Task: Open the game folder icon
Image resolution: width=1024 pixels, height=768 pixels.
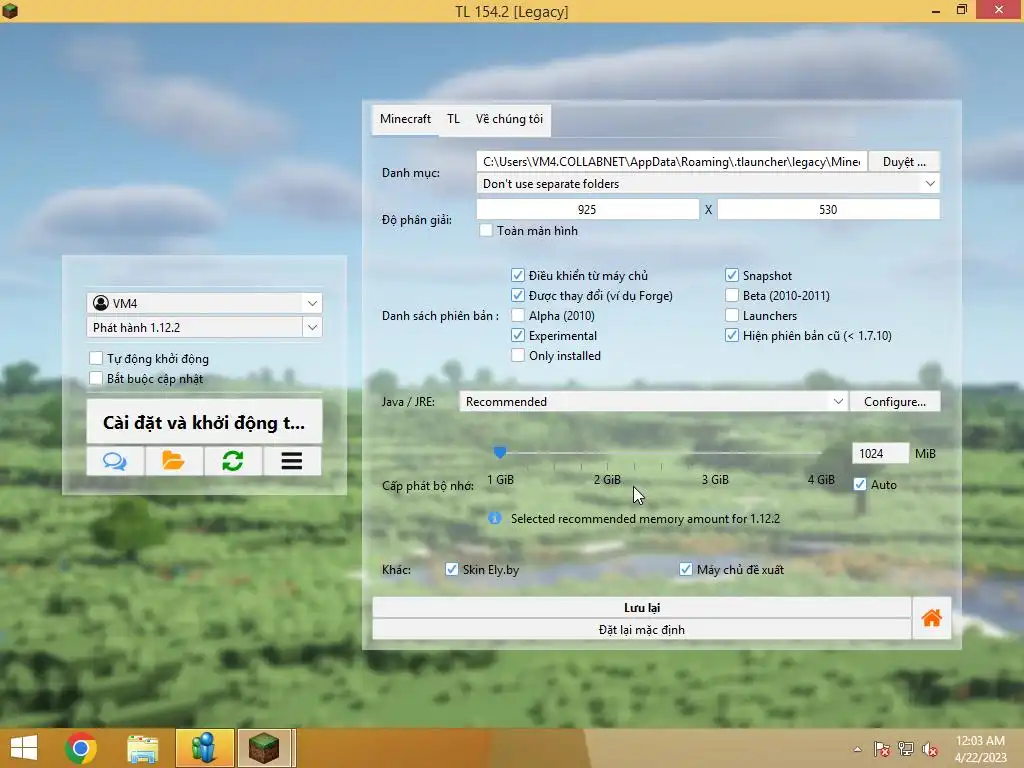Action: tap(173, 461)
